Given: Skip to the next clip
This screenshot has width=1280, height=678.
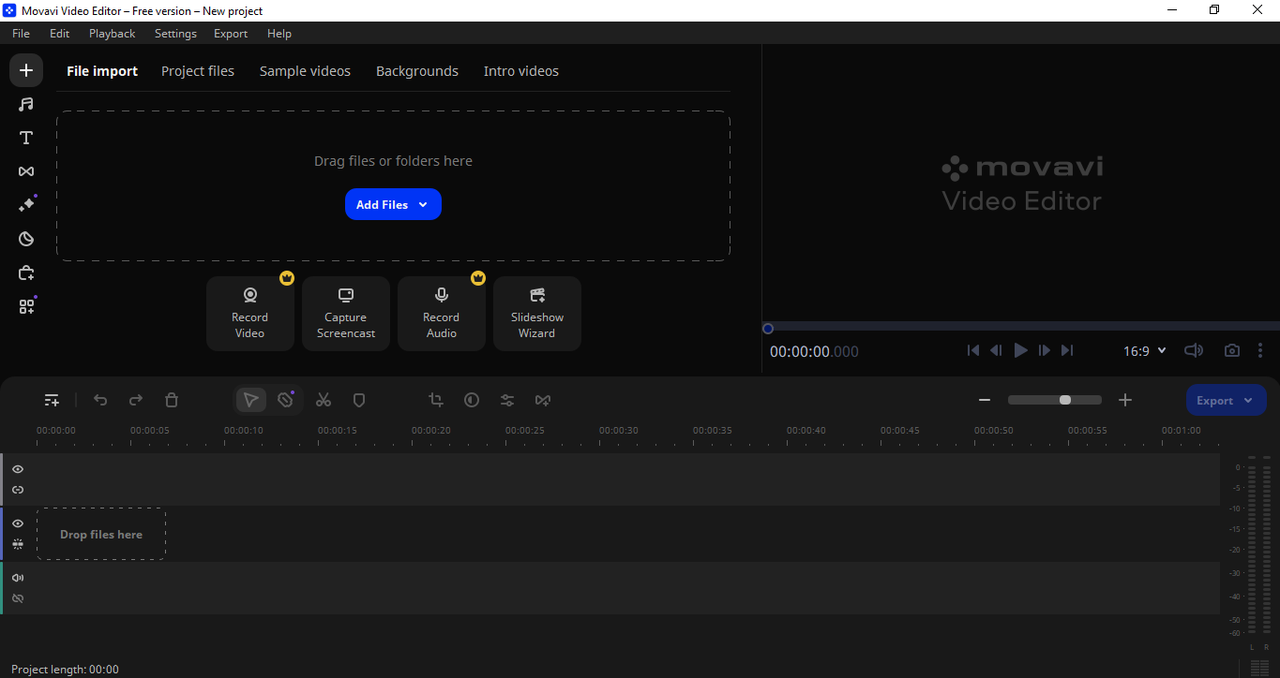Looking at the screenshot, I should tap(1067, 351).
